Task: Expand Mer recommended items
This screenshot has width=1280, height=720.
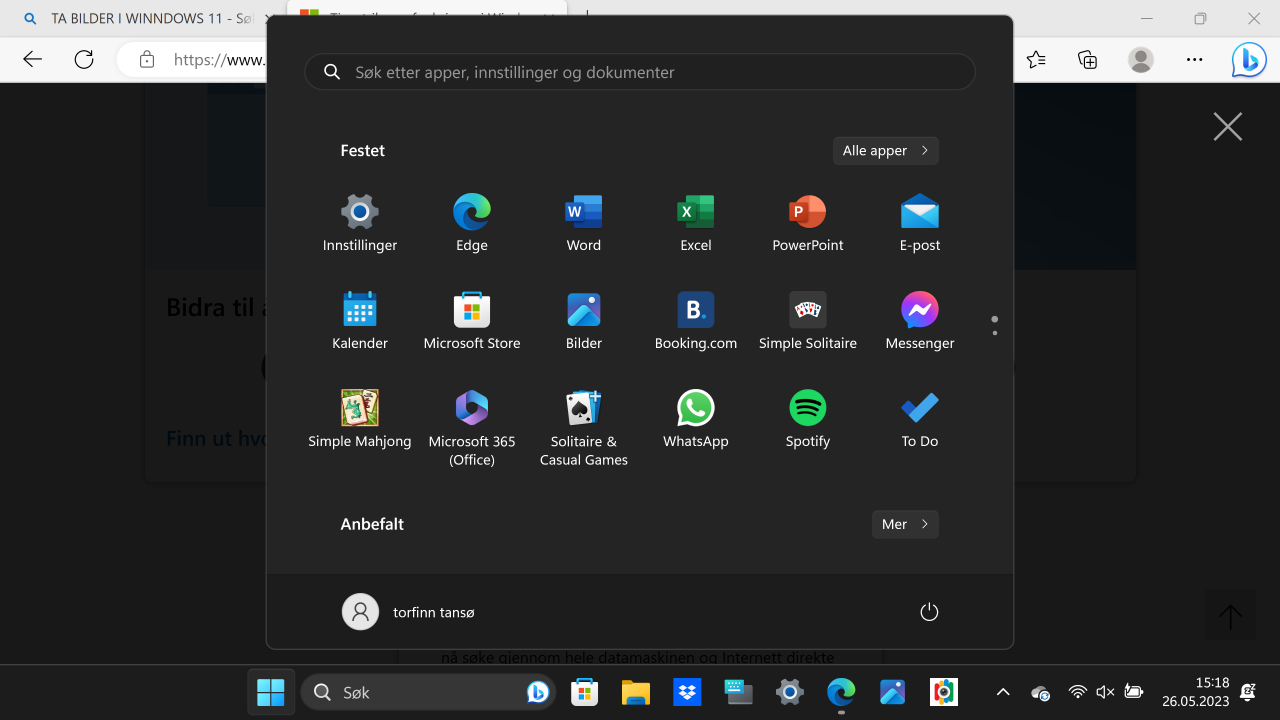Action: 904,524
